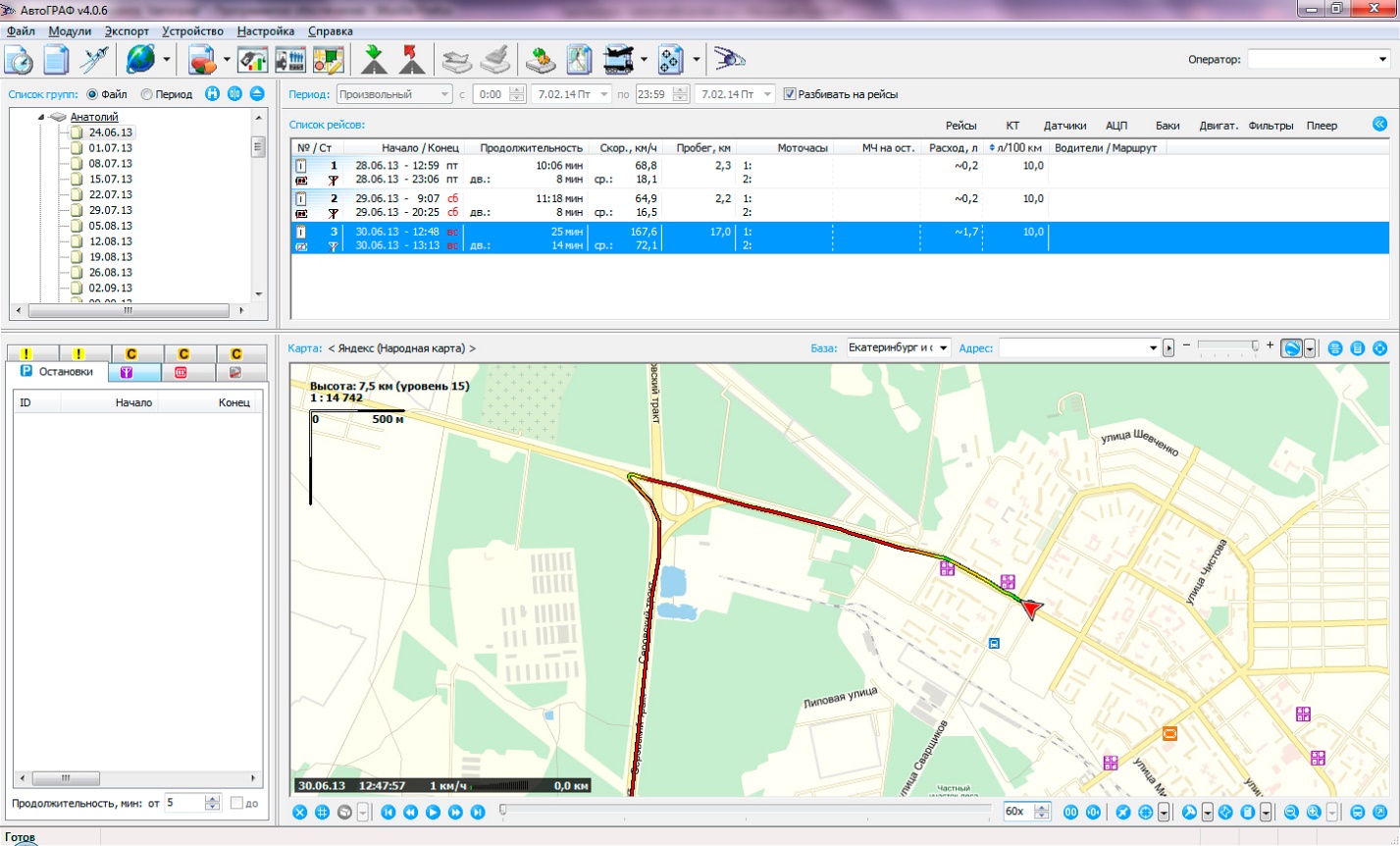The width and height of the screenshot is (1400, 846).
Task: Click the green arrow road icon
Action: point(375,60)
